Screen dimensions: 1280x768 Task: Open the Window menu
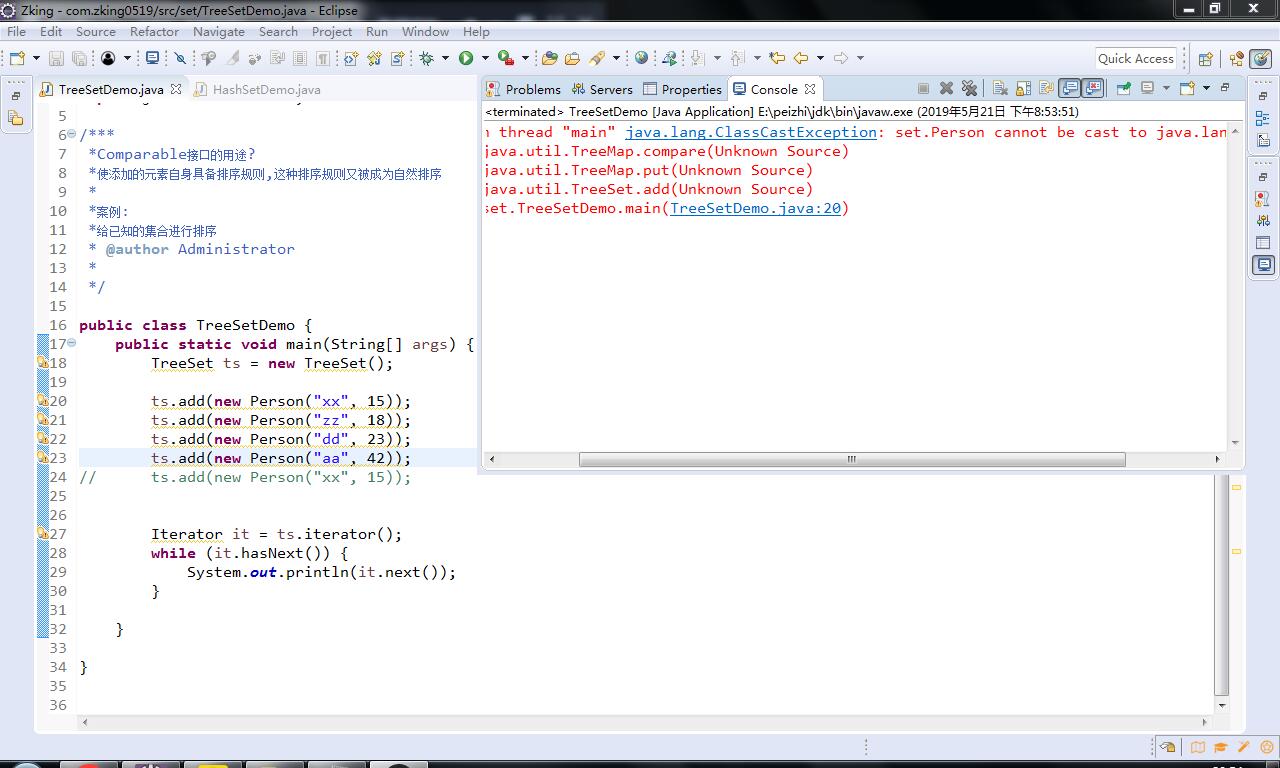pos(425,31)
